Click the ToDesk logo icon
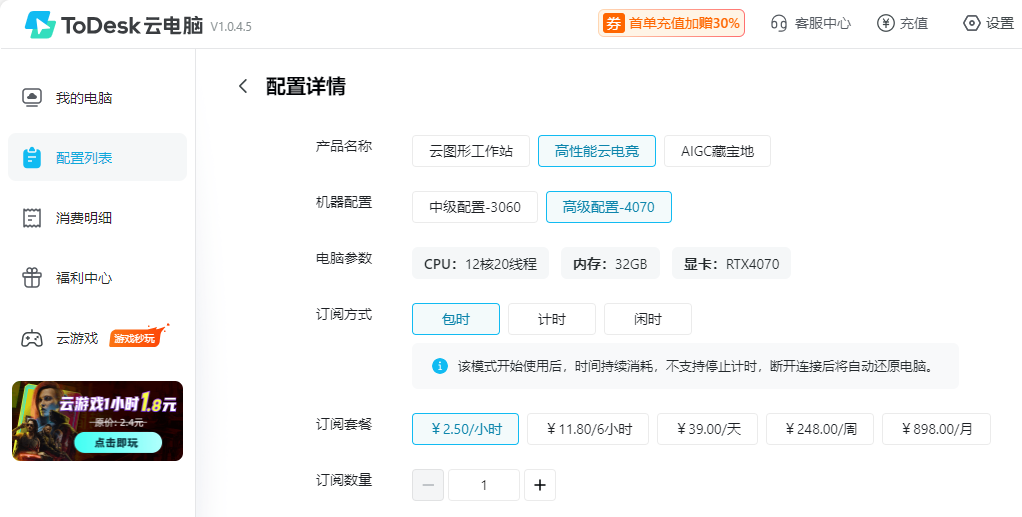 point(40,24)
